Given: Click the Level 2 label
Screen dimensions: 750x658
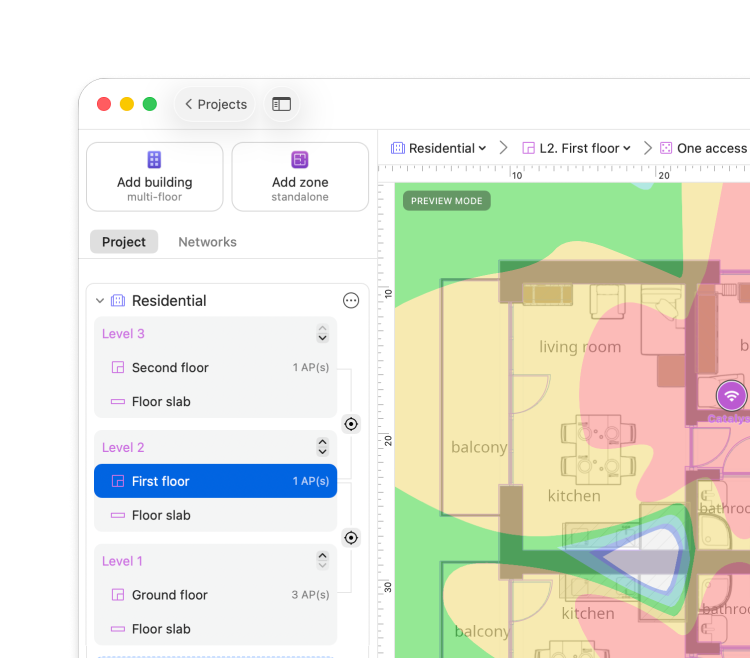Looking at the screenshot, I should (x=123, y=448).
